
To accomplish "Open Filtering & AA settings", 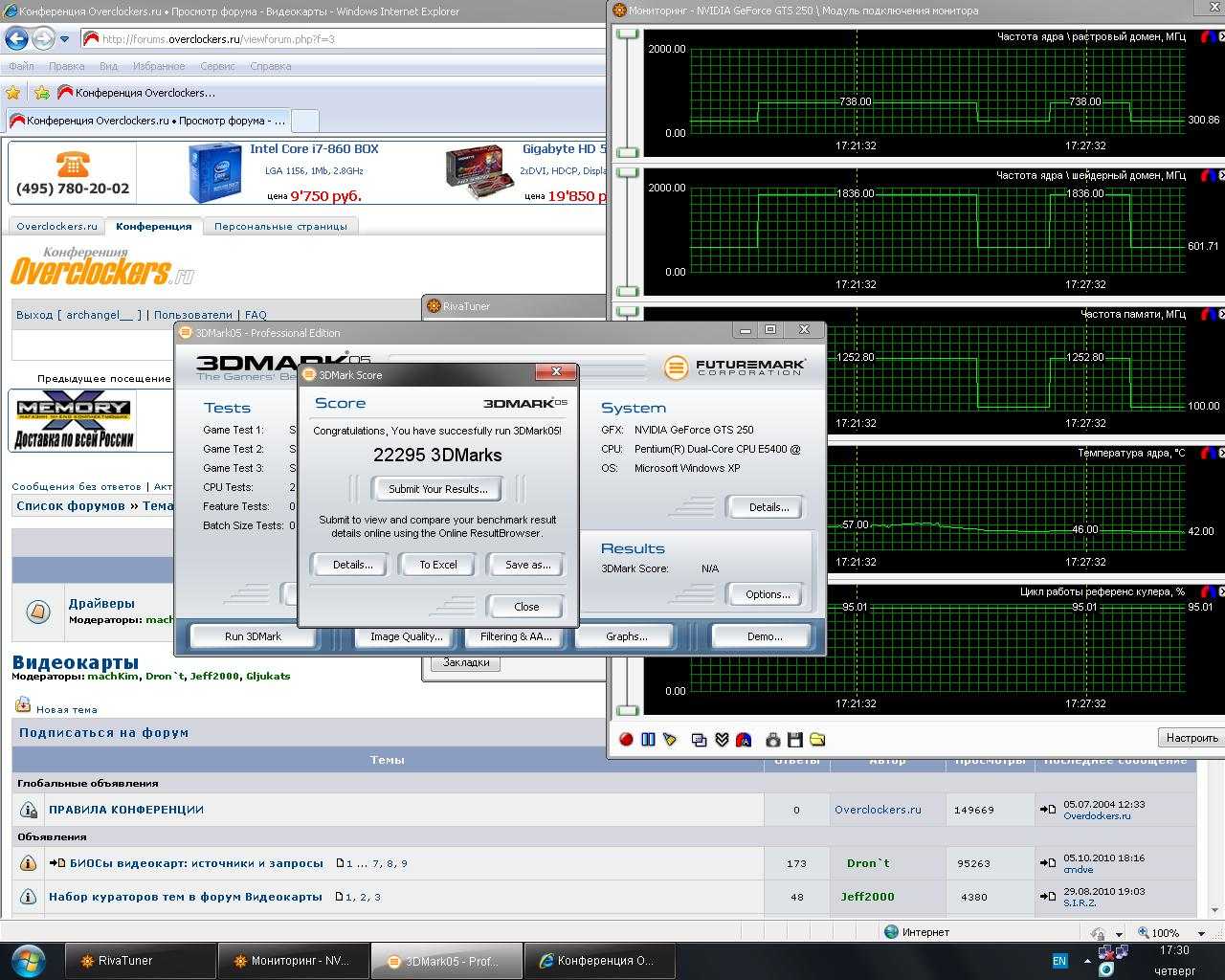I will click(x=516, y=636).
